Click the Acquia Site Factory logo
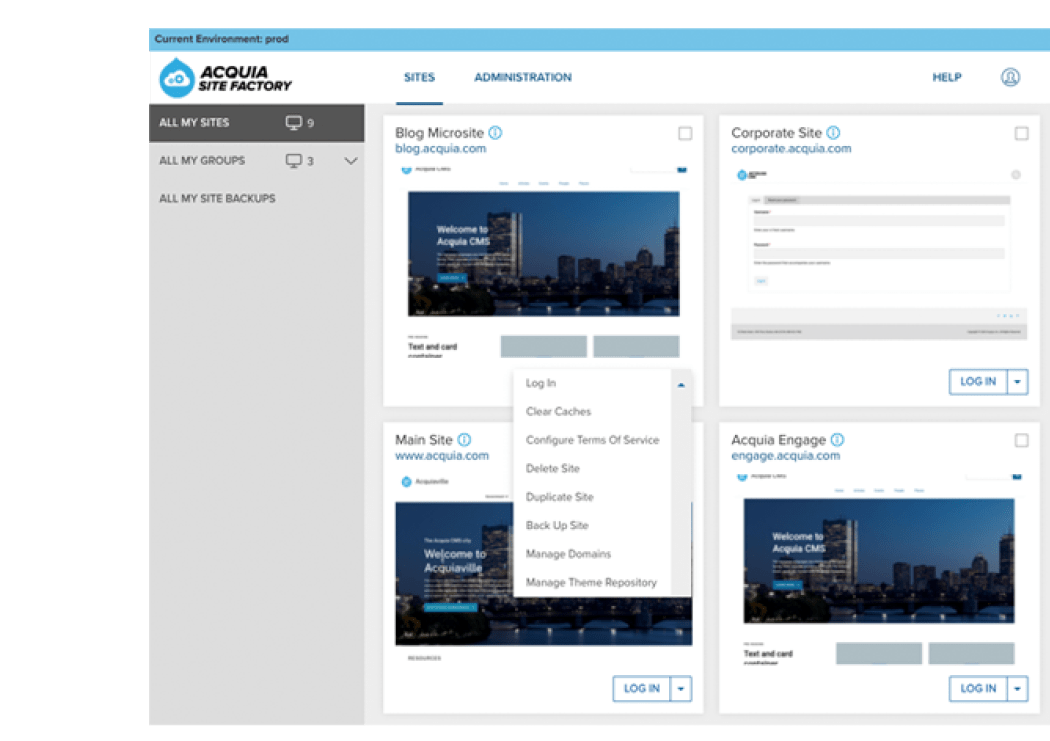Screen dimensions: 1050x741 (x=226, y=78)
